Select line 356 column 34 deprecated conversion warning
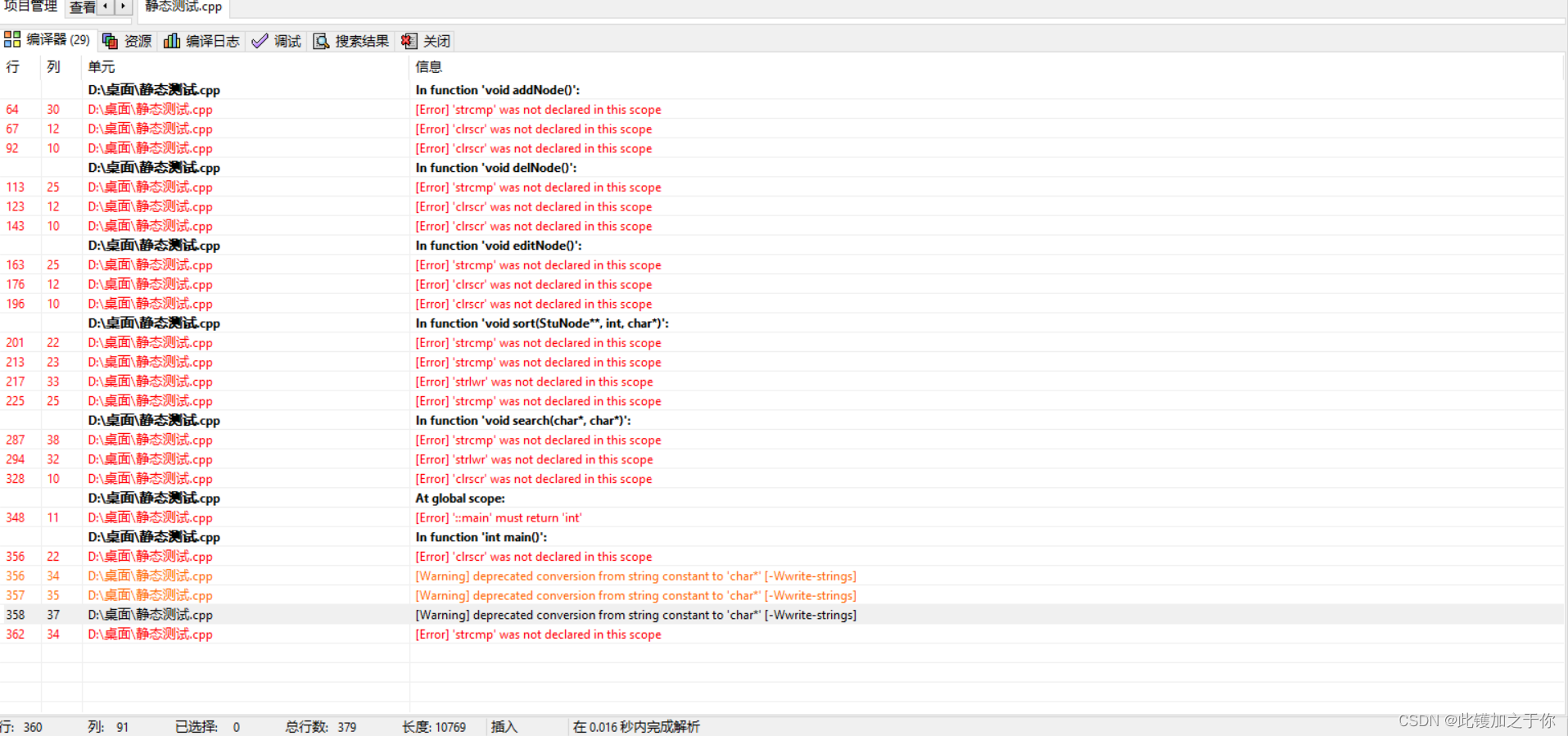This screenshot has height=736, width=1568. [782, 576]
